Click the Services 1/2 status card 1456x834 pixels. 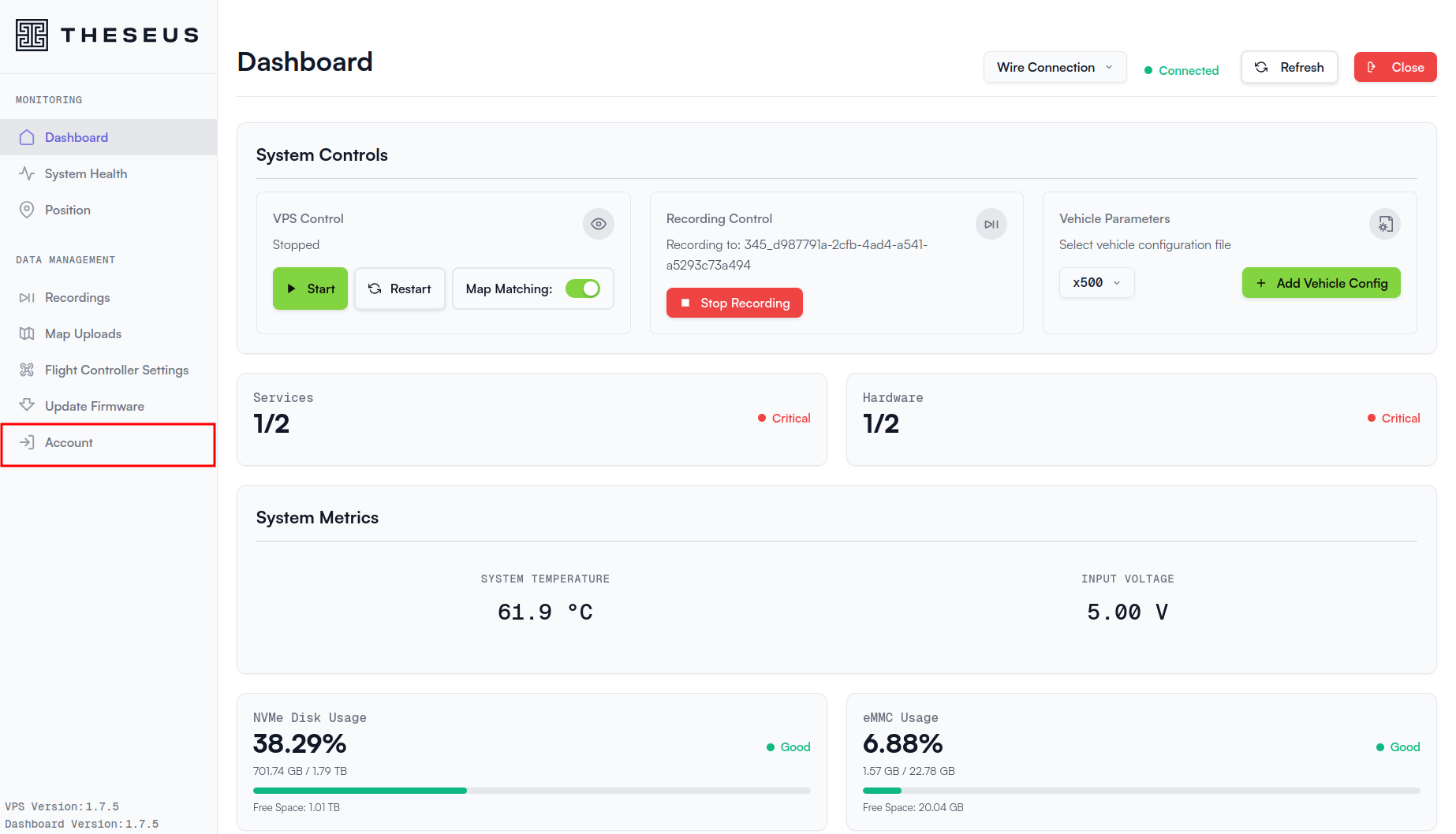coord(531,419)
